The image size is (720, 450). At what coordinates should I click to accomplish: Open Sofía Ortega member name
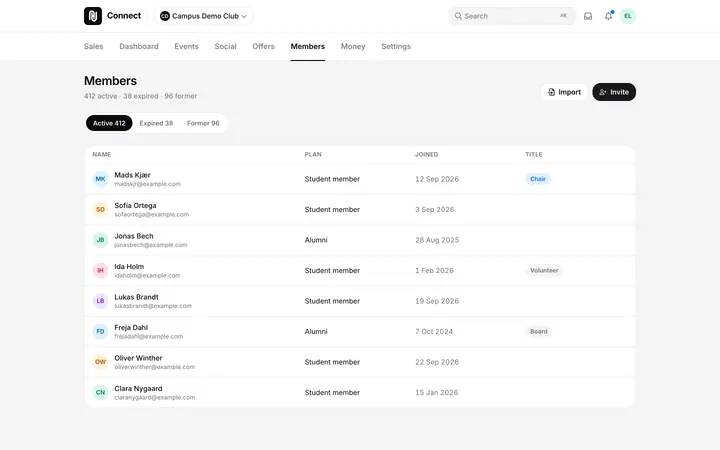[x=135, y=205]
